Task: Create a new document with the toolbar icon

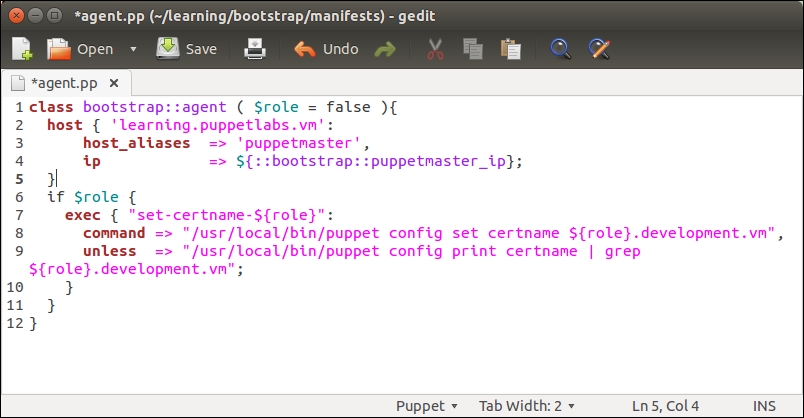Action: 22,49
